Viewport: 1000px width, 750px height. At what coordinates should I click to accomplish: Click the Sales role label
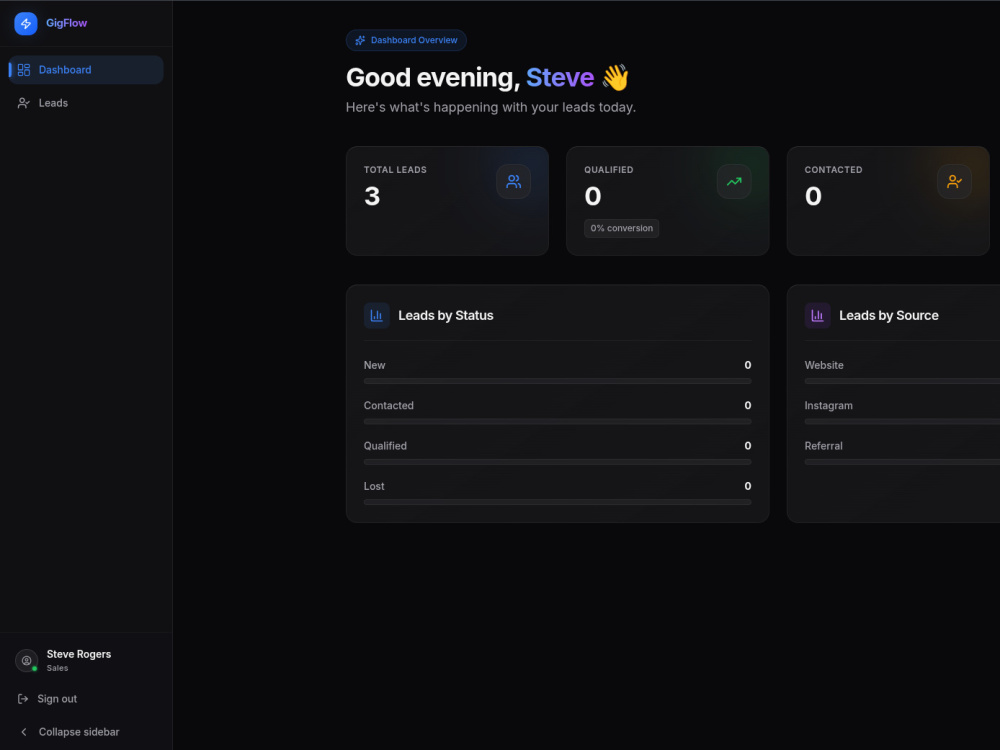point(57,668)
